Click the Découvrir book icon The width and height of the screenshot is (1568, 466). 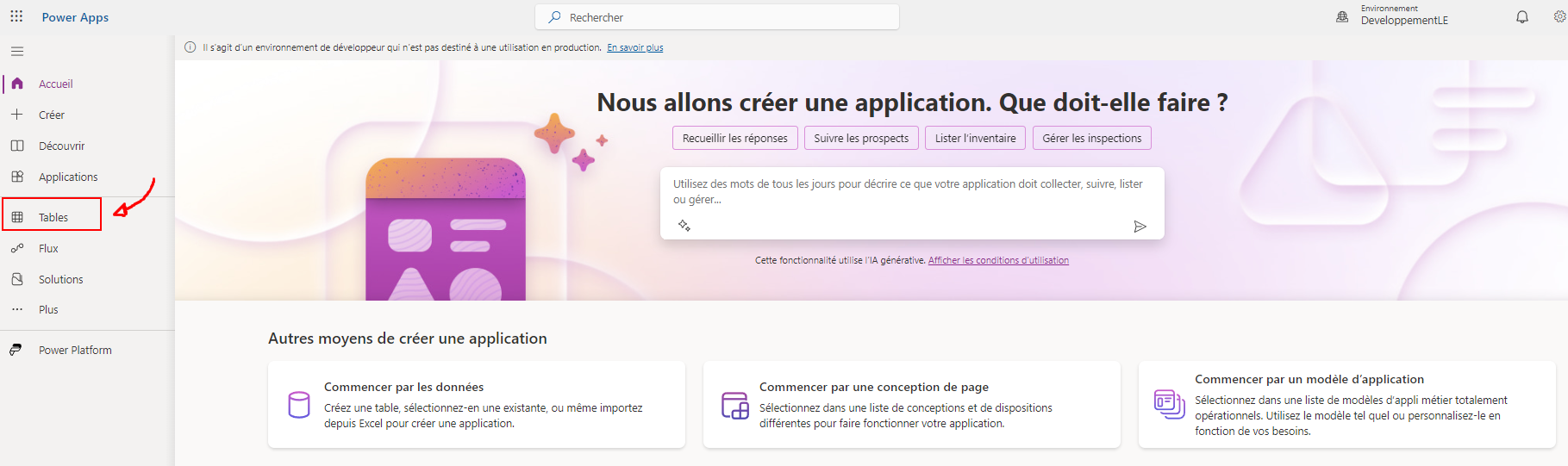17,146
